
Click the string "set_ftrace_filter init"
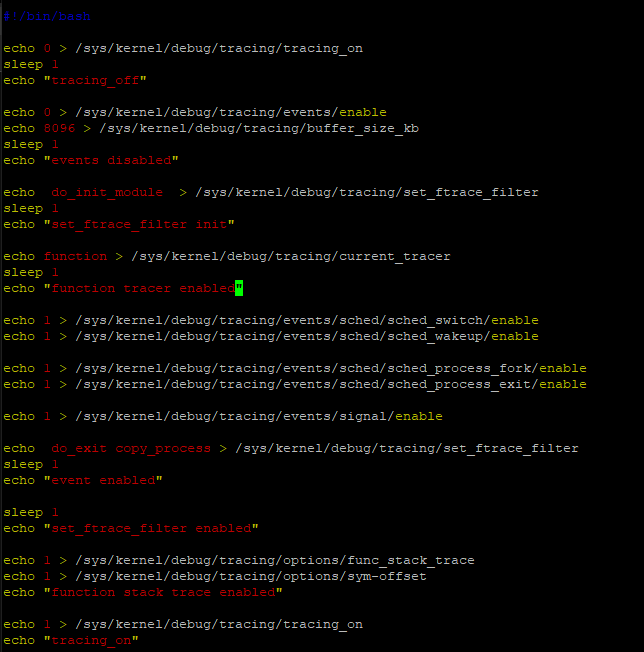[139, 225]
